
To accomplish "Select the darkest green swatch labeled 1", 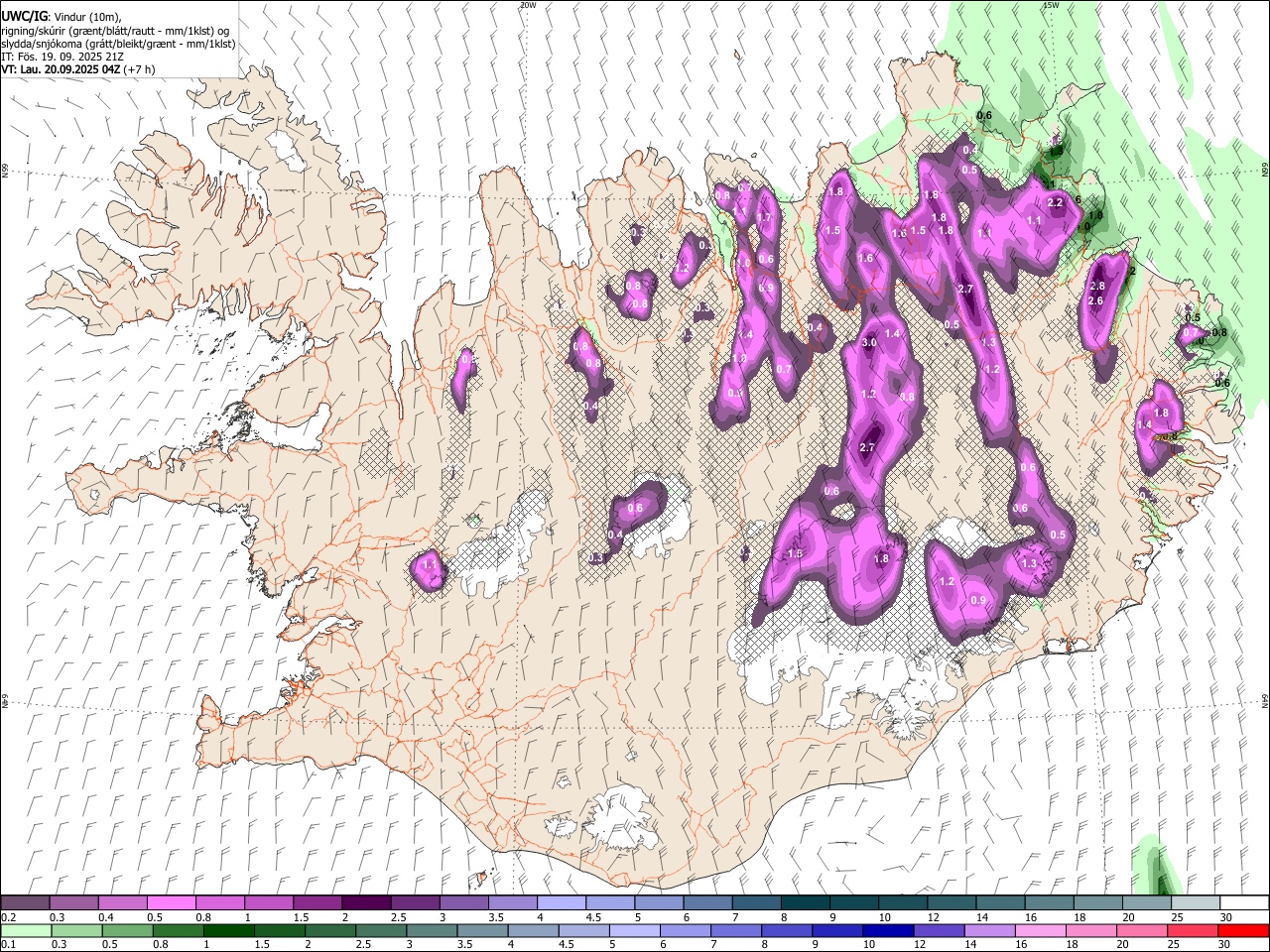I will [x=228, y=930].
